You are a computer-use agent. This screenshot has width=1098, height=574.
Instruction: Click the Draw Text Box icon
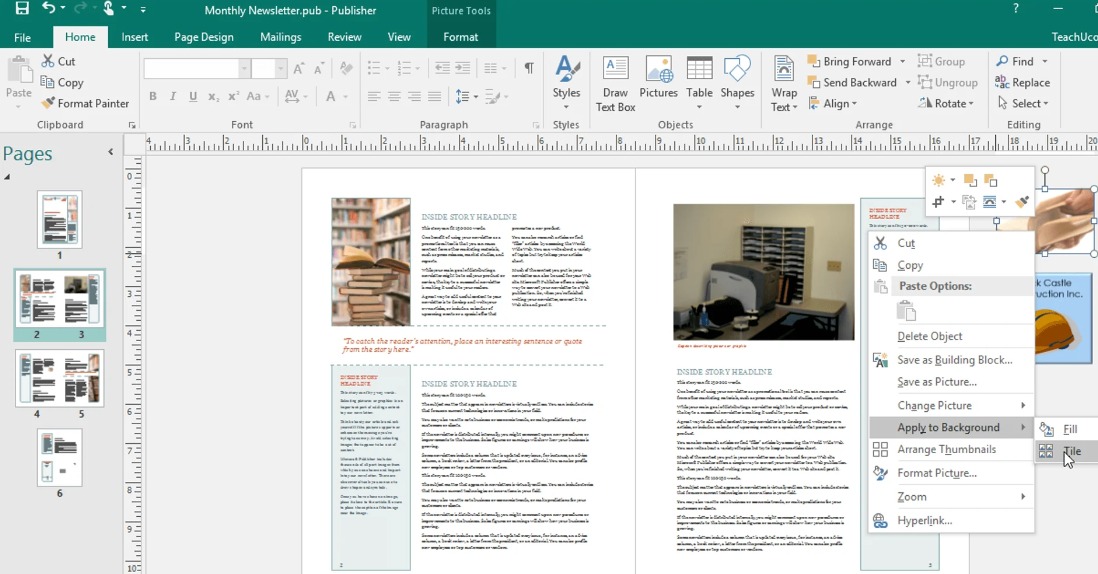(x=615, y=82)
